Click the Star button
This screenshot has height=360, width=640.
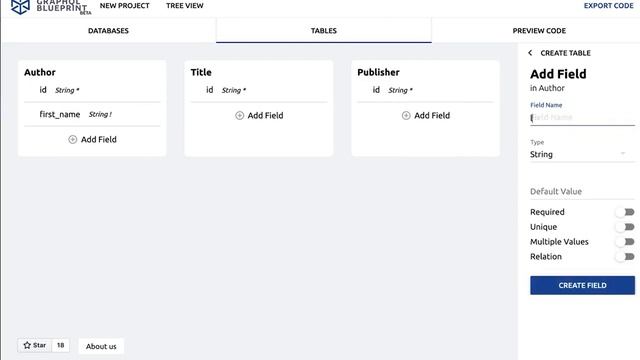point(35,345)
